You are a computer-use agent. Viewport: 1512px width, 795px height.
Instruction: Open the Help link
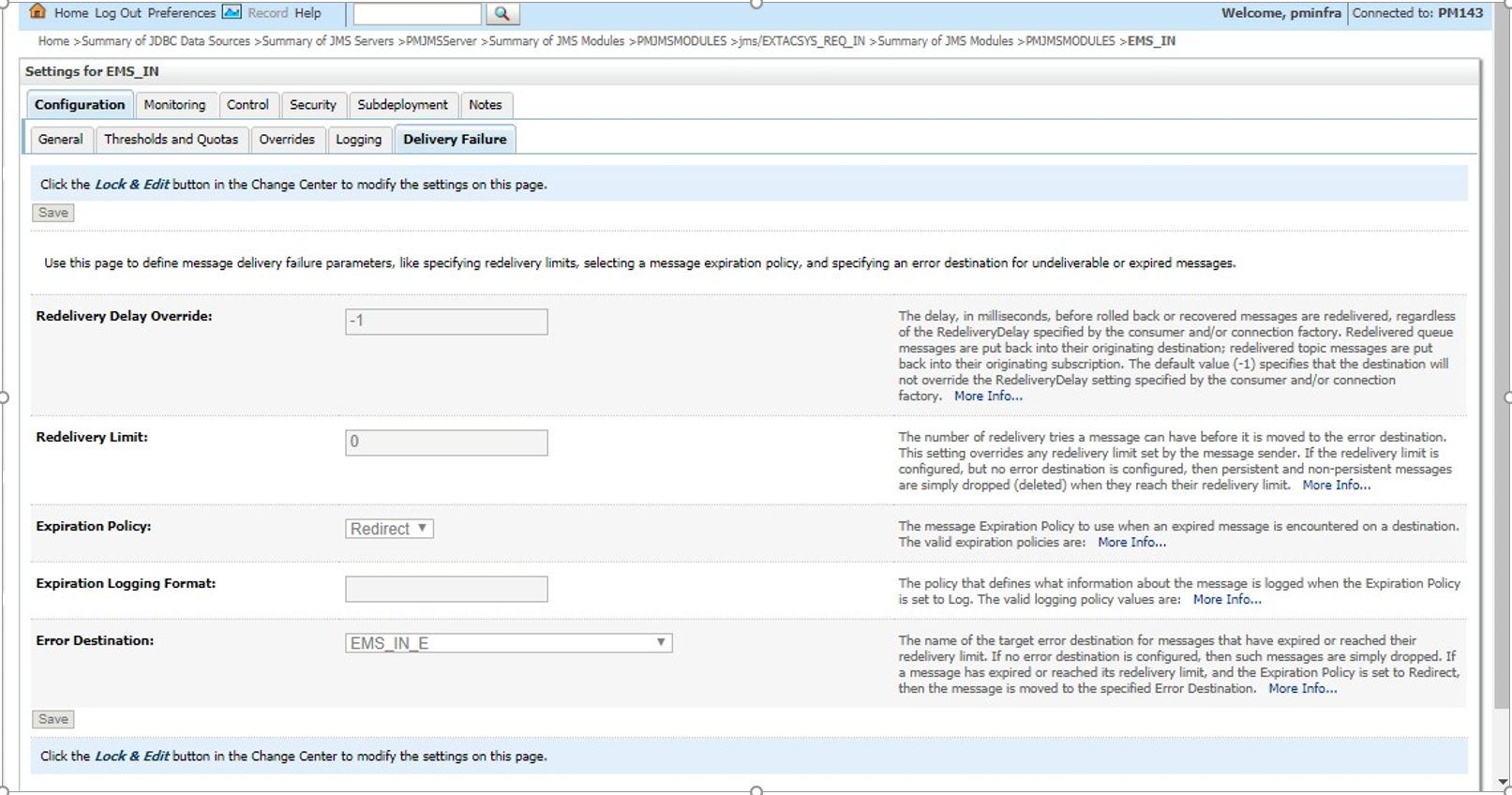point(308,13)
